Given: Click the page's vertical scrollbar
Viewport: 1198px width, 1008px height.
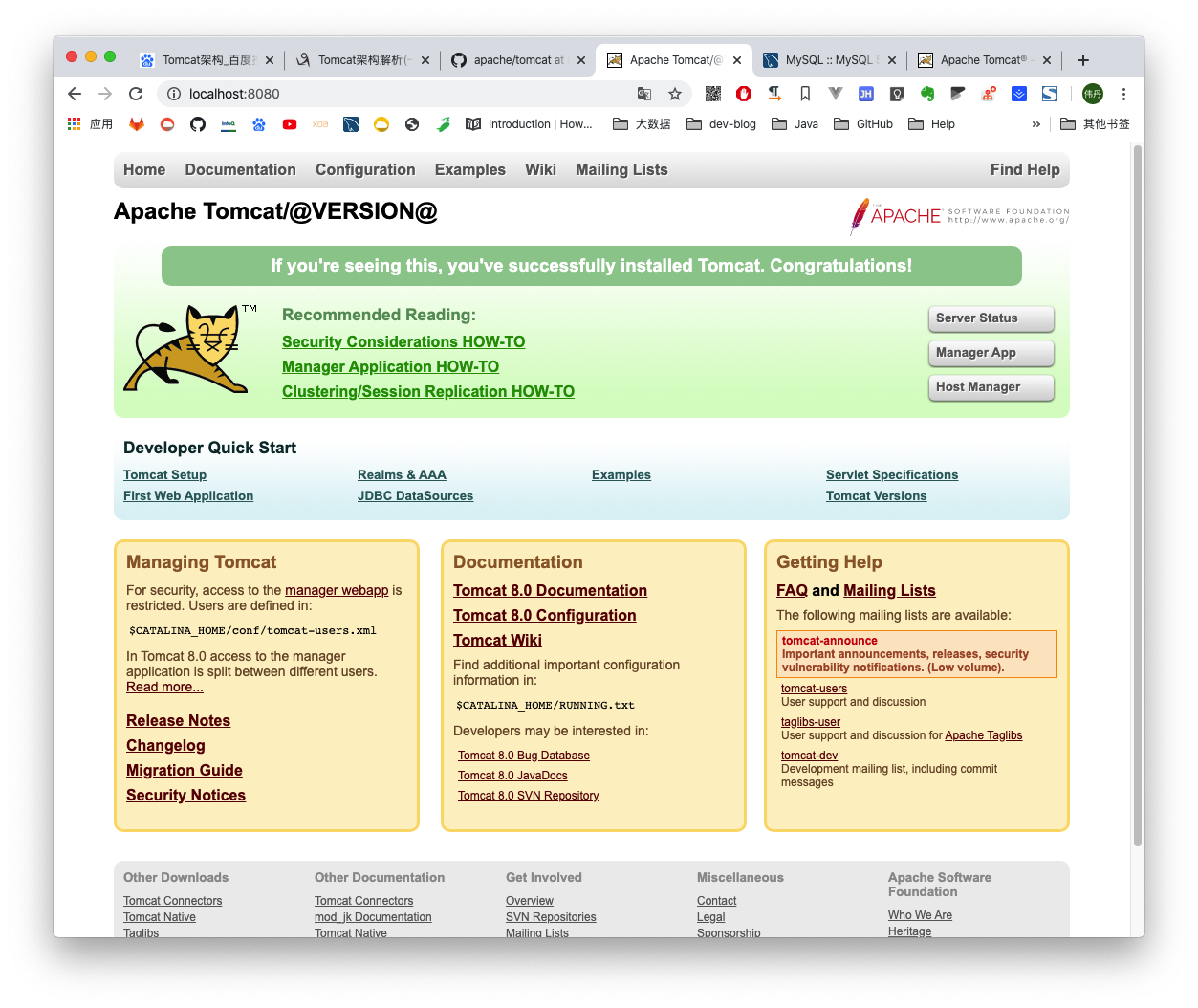Looking at the screenshot, I should [1138, 495].
